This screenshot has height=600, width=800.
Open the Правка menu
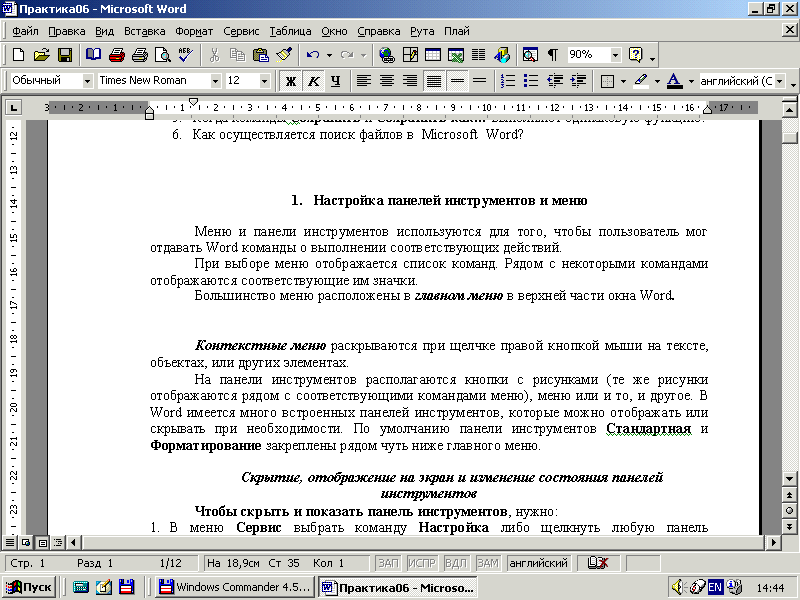click(67, 31)
